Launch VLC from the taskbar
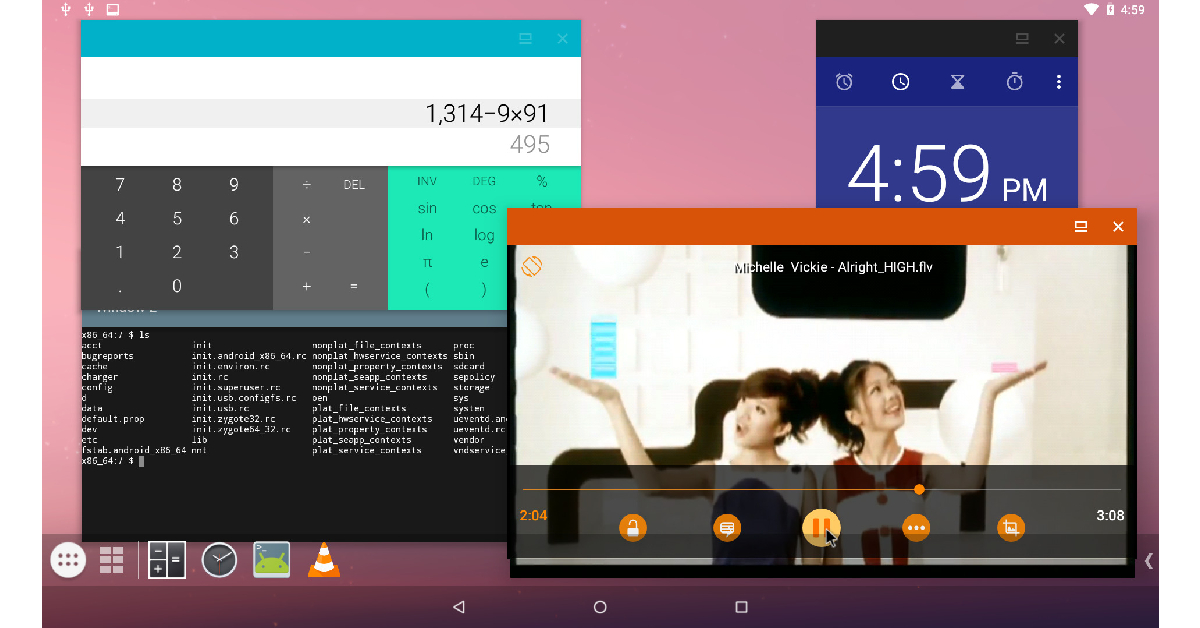The width and height of the screenshot is (1200, 628). (x=323, y=560)
